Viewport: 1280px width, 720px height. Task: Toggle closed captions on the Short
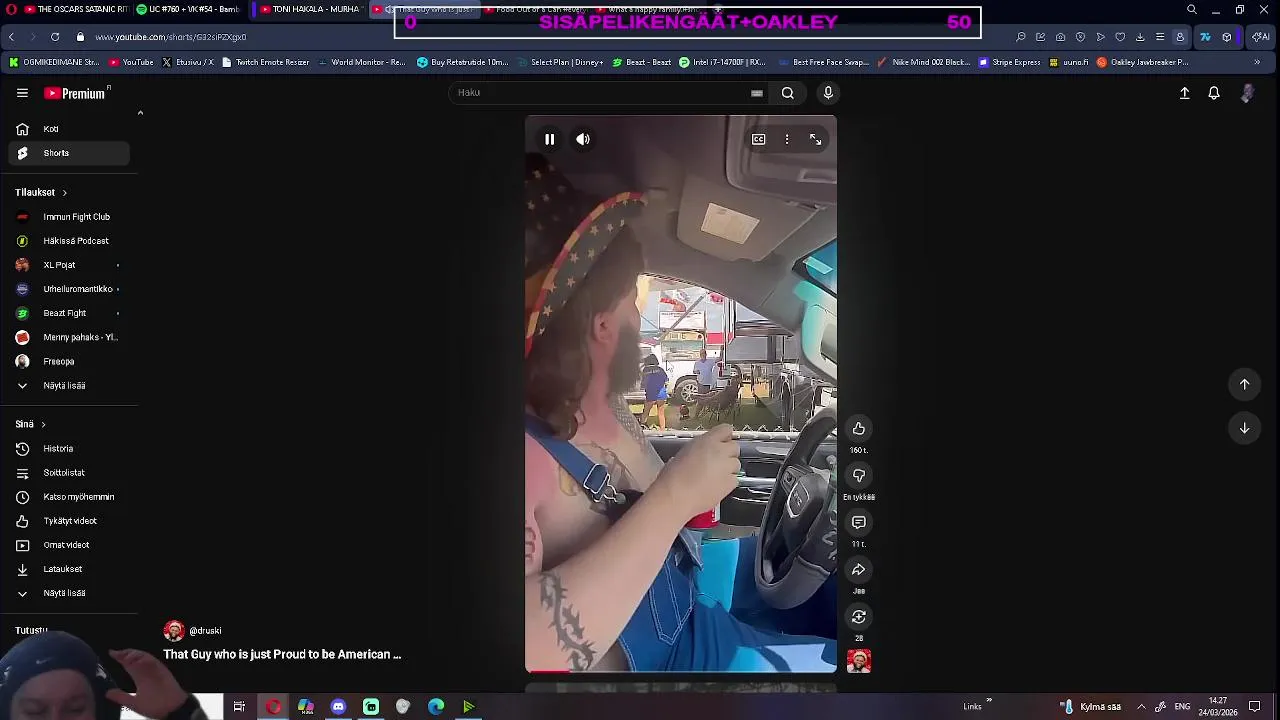(x=759, y=139)
